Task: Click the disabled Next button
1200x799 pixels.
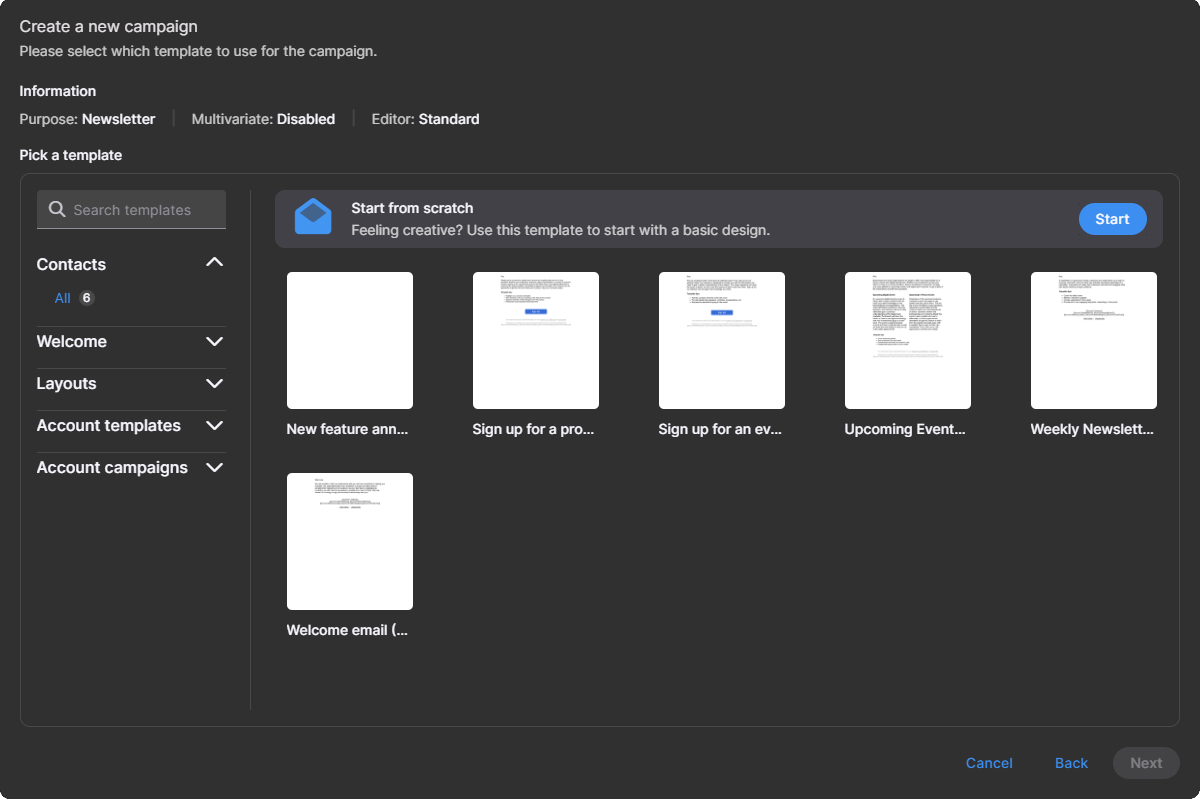Action: [1145, 763]
